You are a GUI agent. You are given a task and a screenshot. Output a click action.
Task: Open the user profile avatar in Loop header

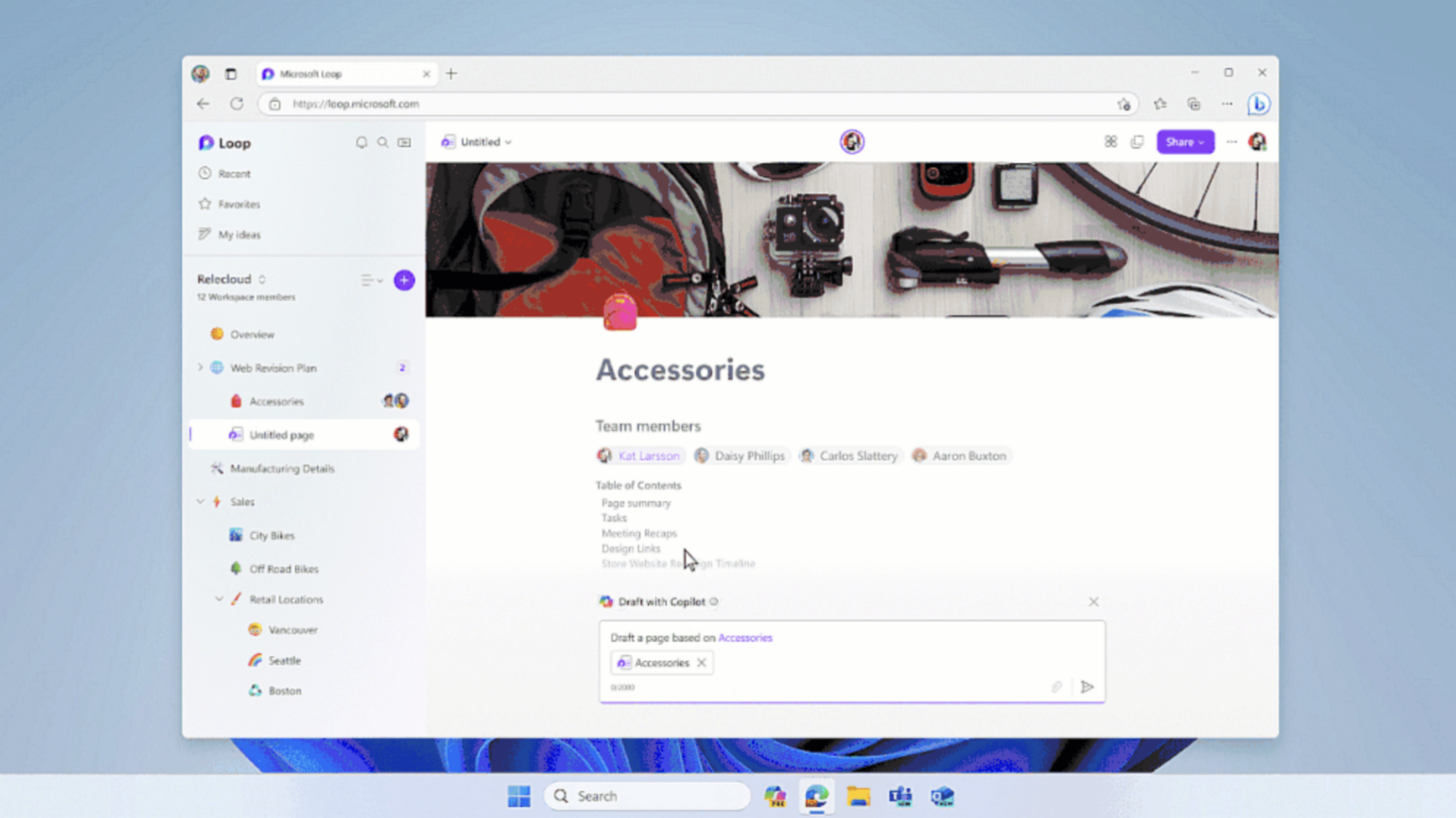pyautogui.click(x=1257, y=142)
